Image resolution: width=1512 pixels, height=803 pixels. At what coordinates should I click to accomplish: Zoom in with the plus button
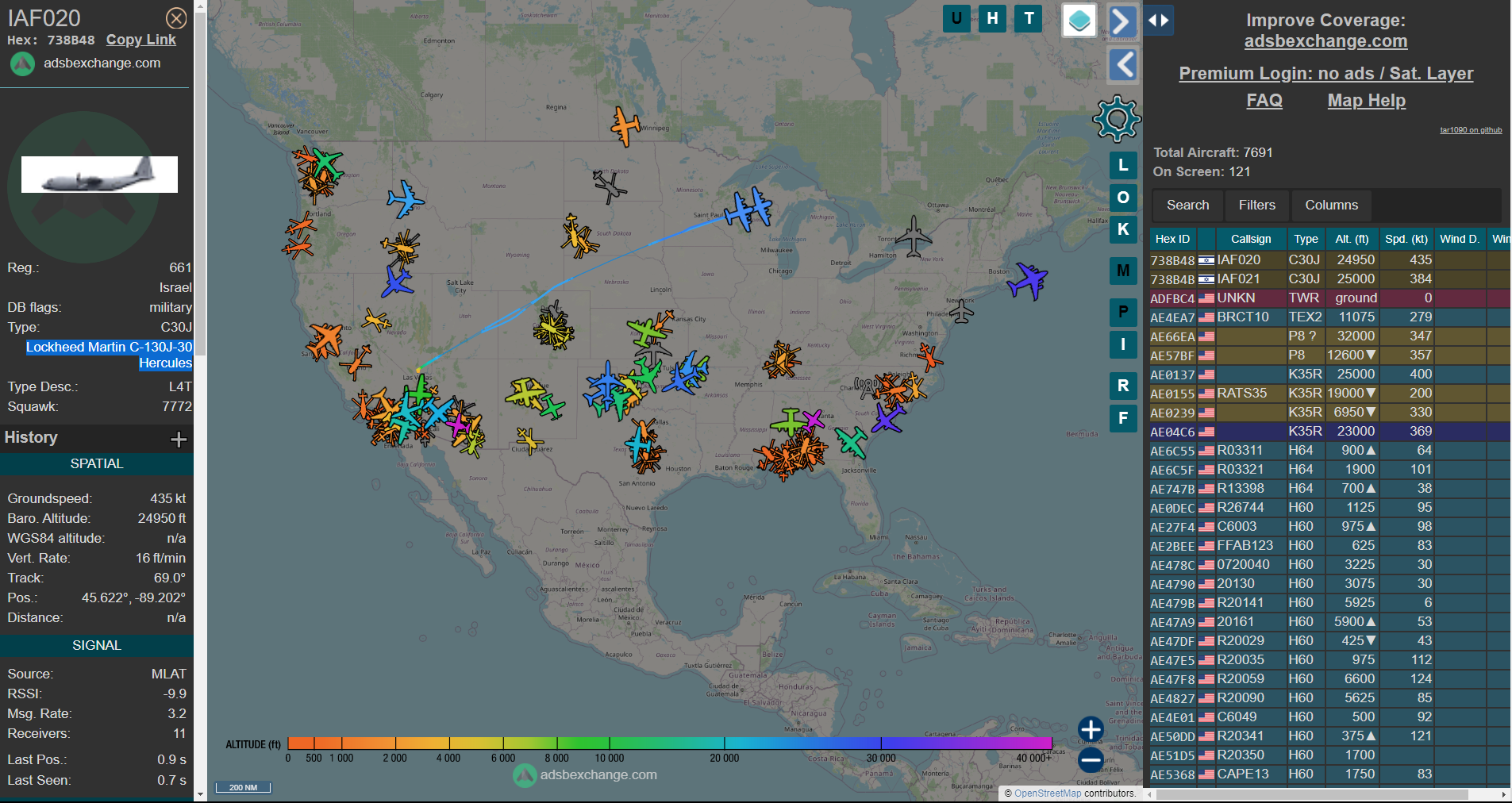click(1091, 729)
